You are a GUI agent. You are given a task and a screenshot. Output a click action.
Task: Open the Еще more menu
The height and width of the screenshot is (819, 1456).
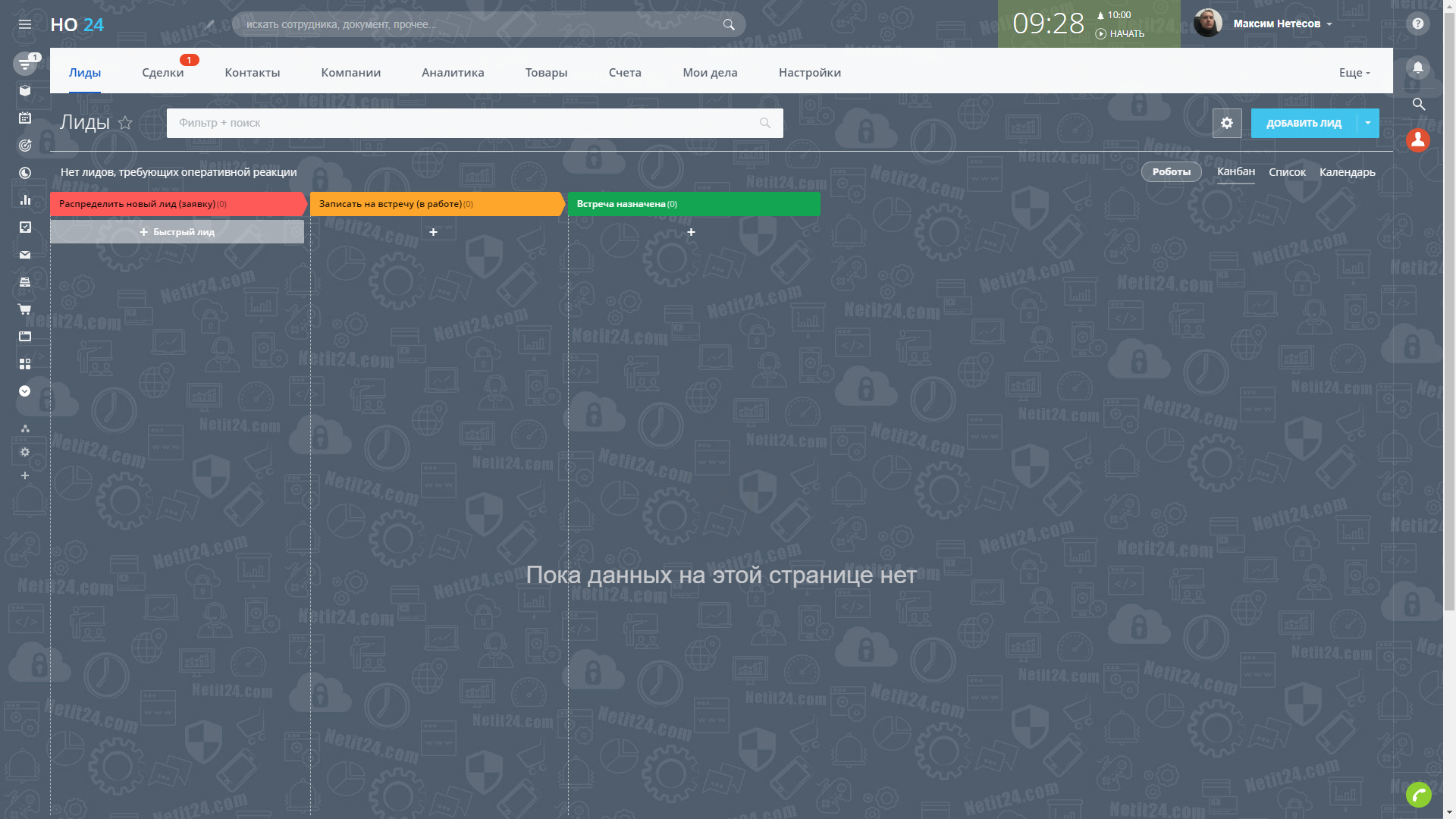[1354, 73]
